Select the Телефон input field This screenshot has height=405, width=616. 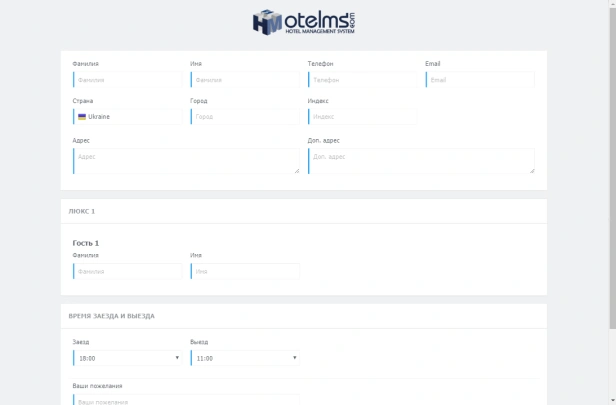362,80
